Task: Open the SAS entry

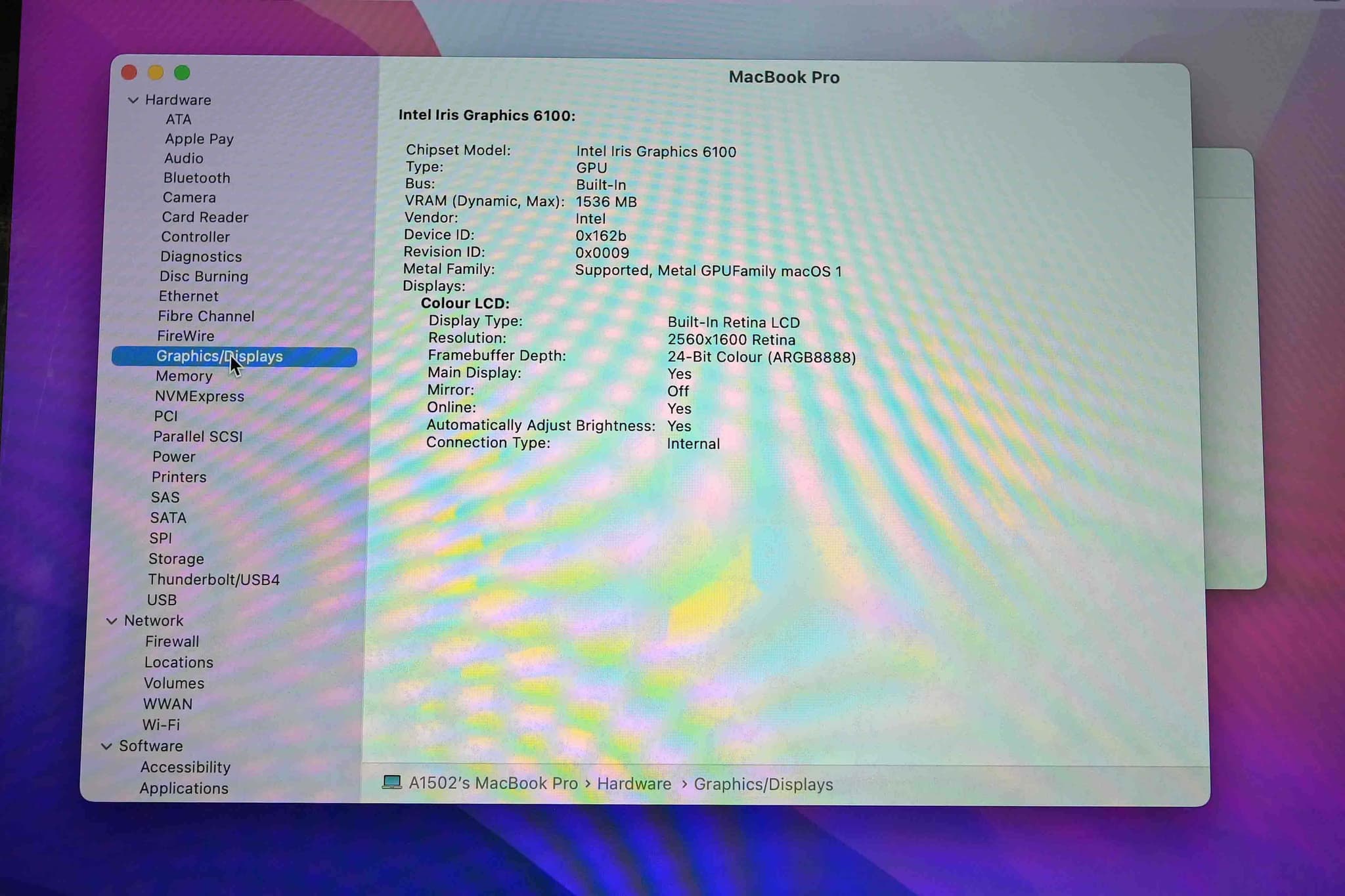Action: click(165, 498)
